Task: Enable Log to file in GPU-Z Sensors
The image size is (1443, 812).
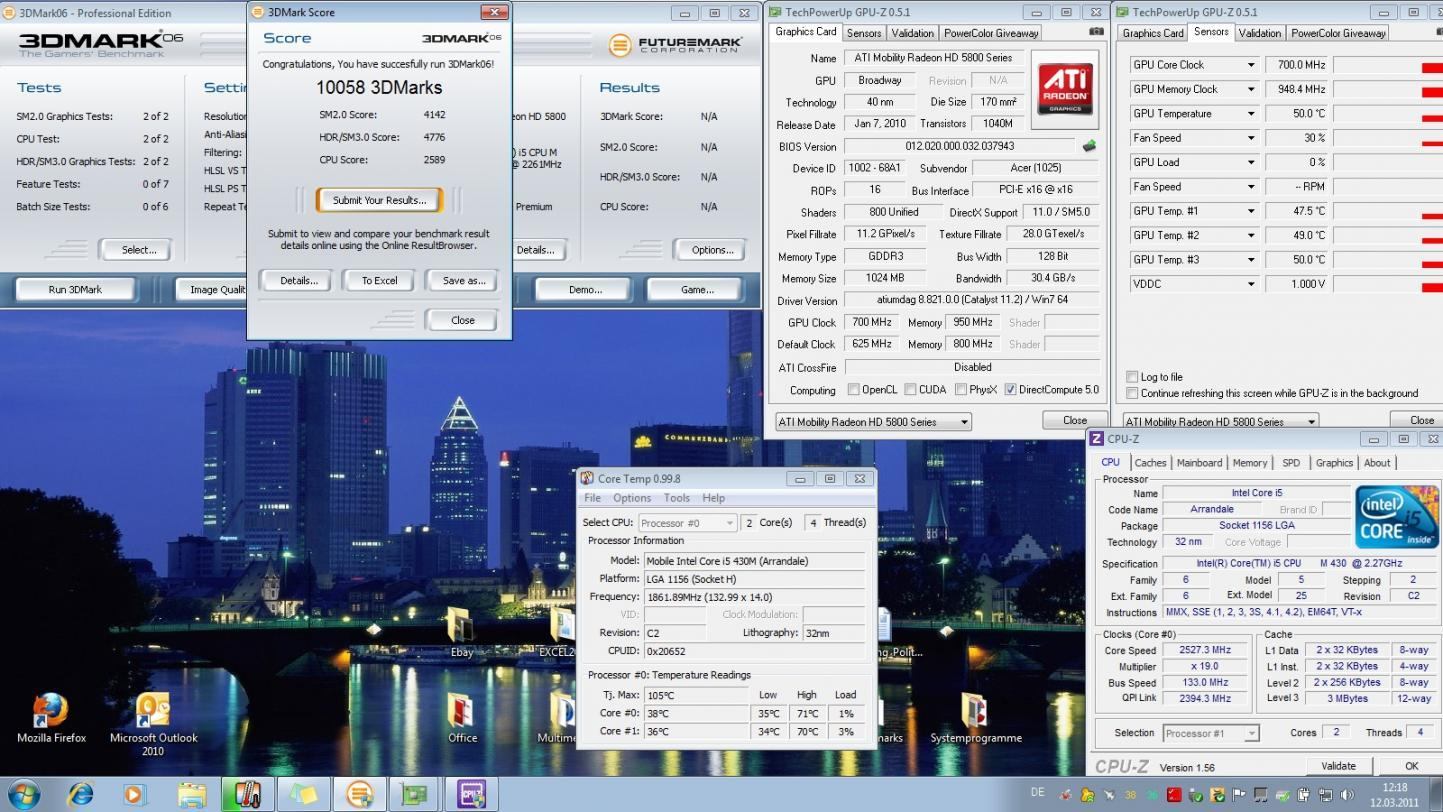Action: click(1132, 377)
